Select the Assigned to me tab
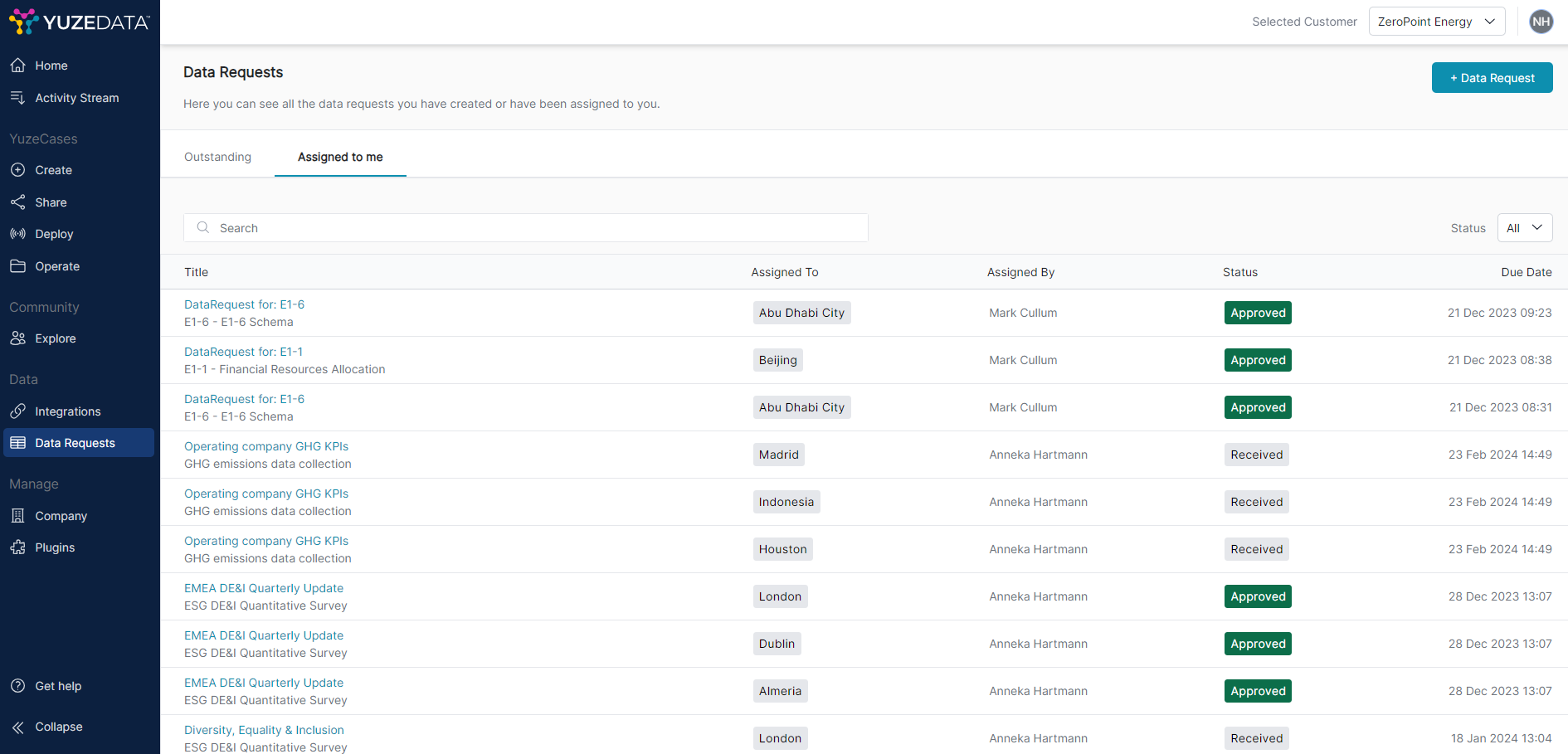The height and width of the screenshot is (754, 1568). tap(340, 157)
